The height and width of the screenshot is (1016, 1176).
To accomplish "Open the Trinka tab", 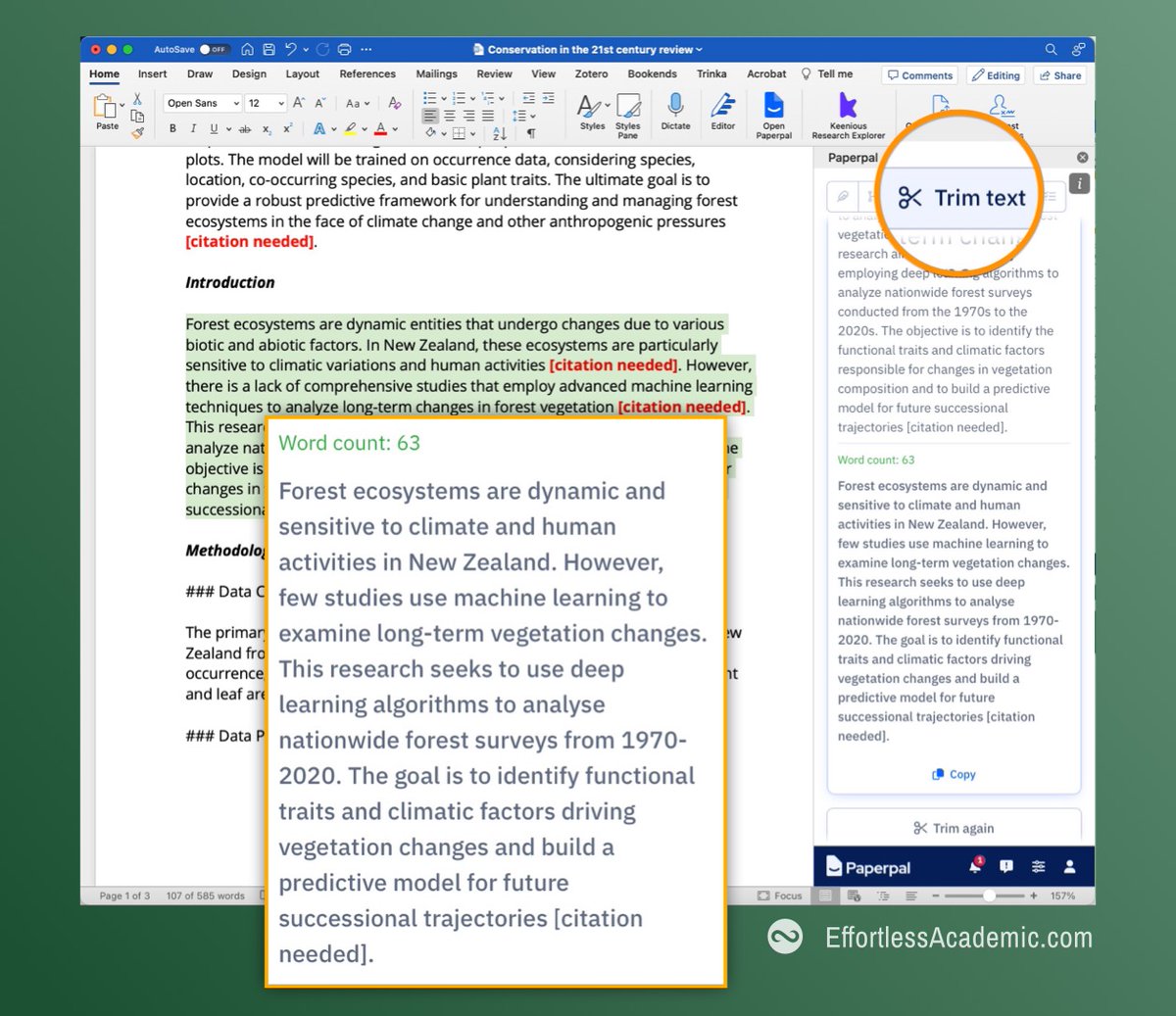I will (x=711, y=74).
